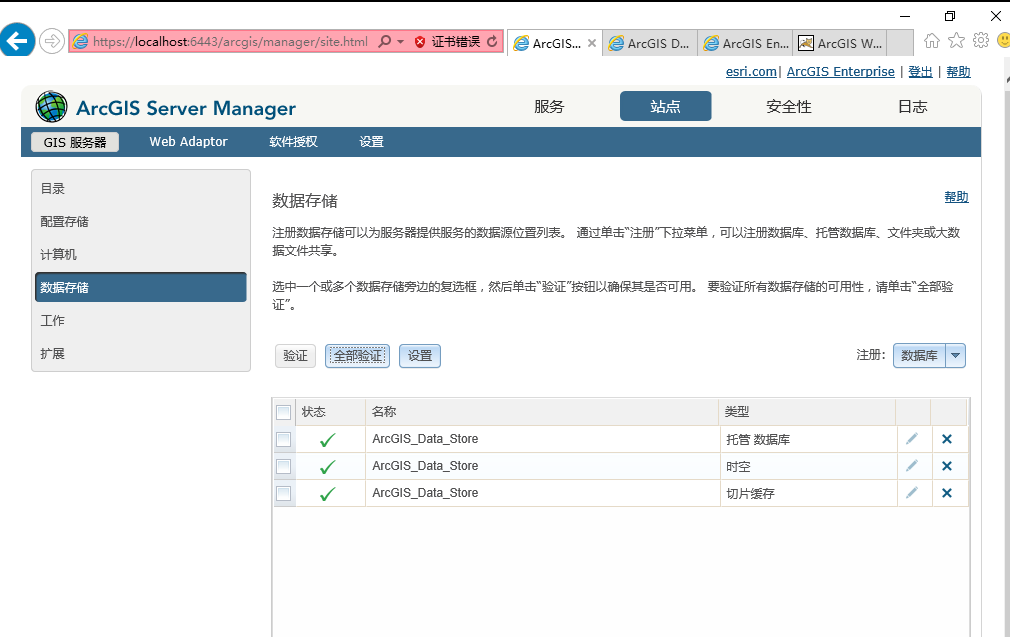The image size is (1010, 637).
Task: Sort by the 状态 column header
Action: (330, 412)
